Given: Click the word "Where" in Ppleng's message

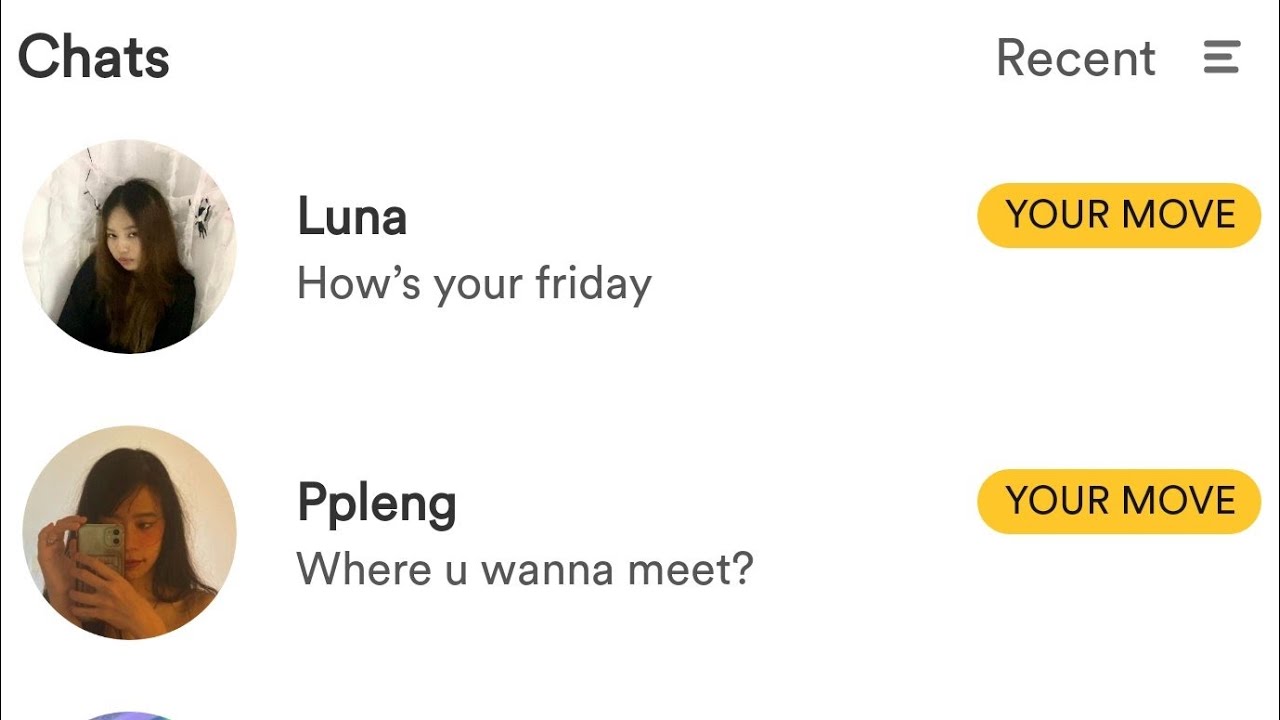Looking at the screenshot, I should click(364, 570).
